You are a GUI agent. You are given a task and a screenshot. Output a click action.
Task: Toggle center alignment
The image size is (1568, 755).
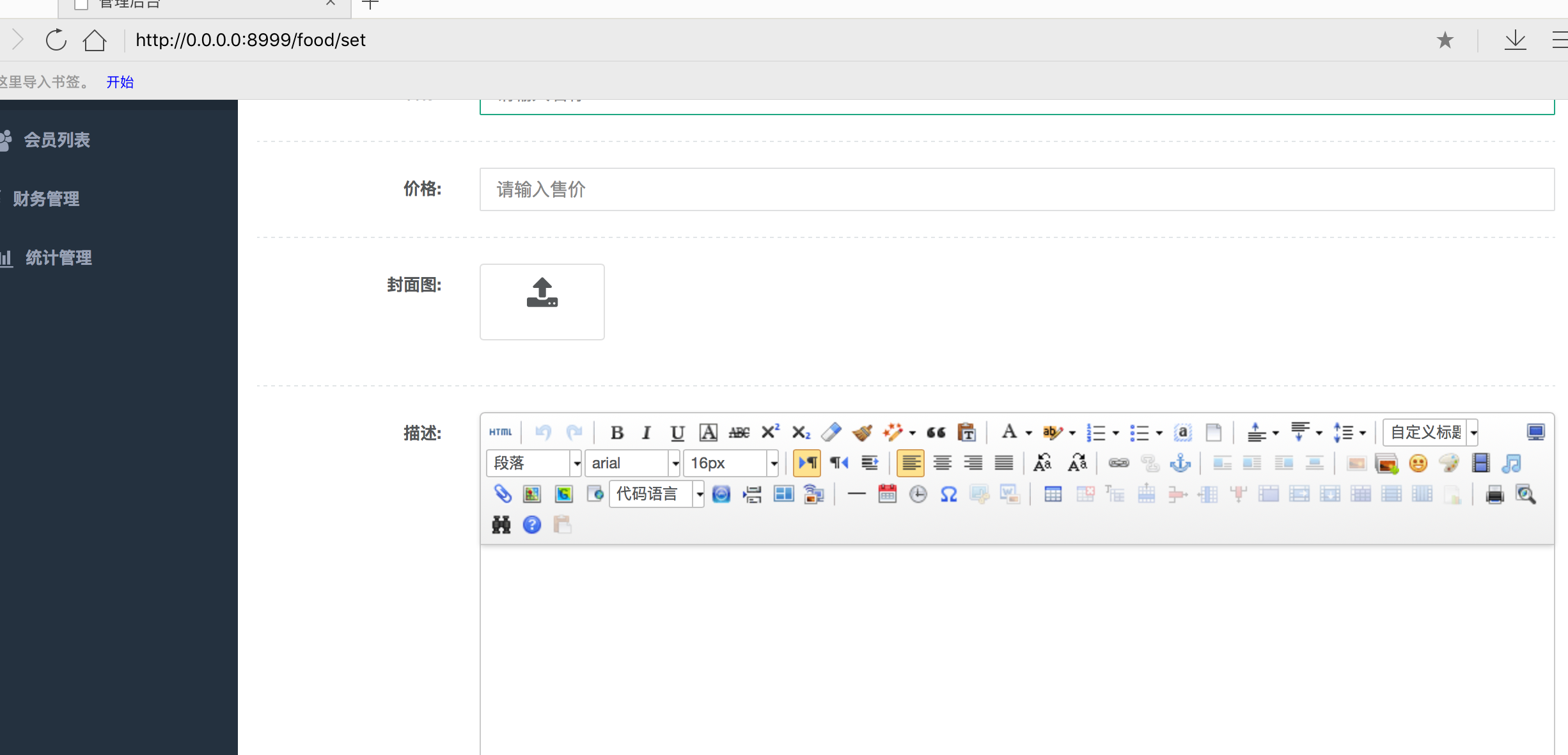click(x=942, y=463)
